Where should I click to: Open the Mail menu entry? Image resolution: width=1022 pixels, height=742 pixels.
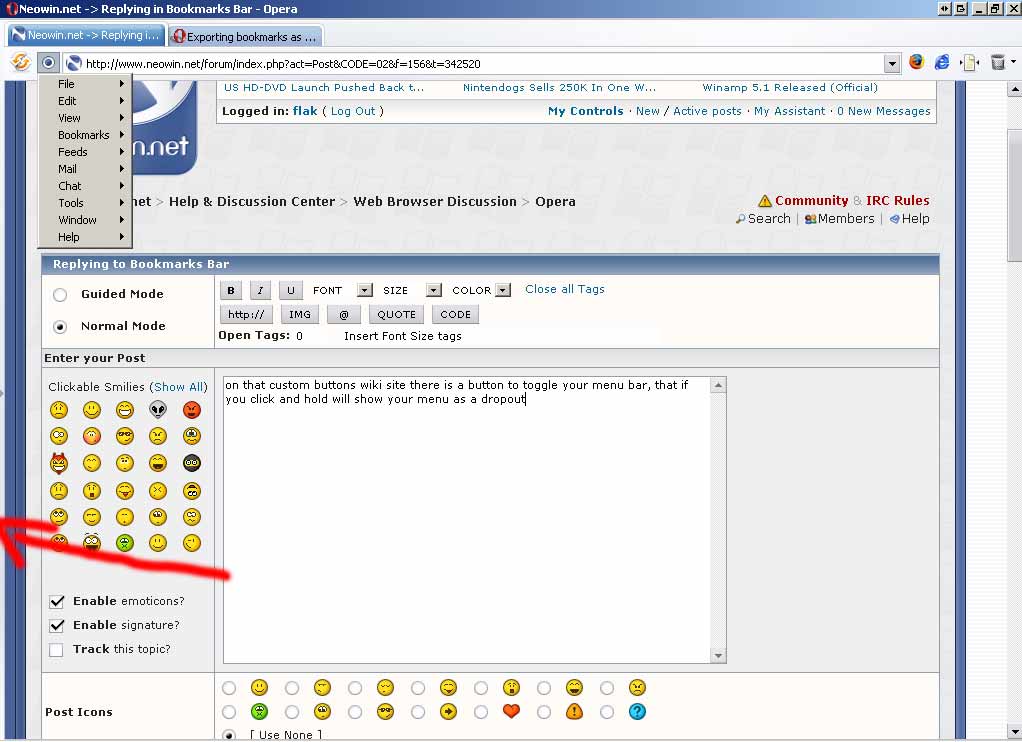(x=85, y=168)
